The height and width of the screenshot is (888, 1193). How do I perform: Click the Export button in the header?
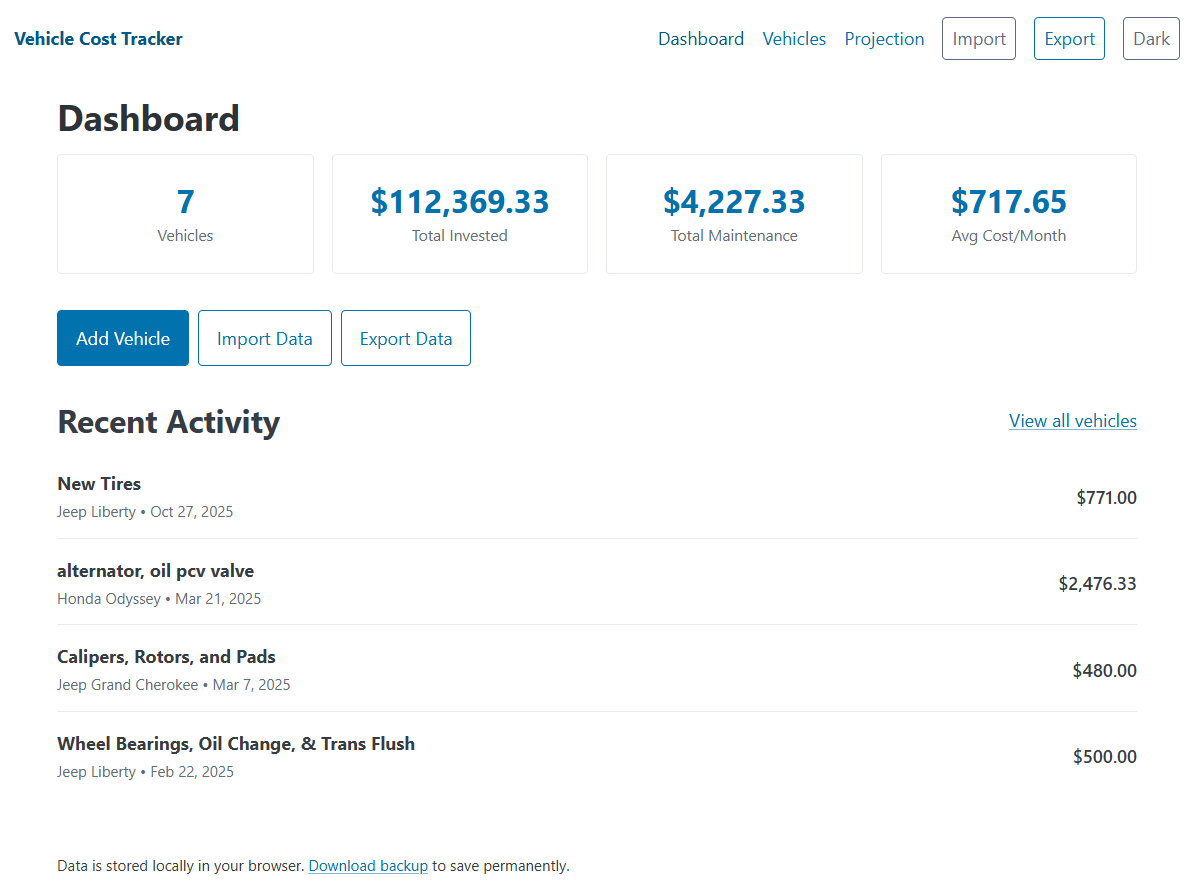(1069, 38)
